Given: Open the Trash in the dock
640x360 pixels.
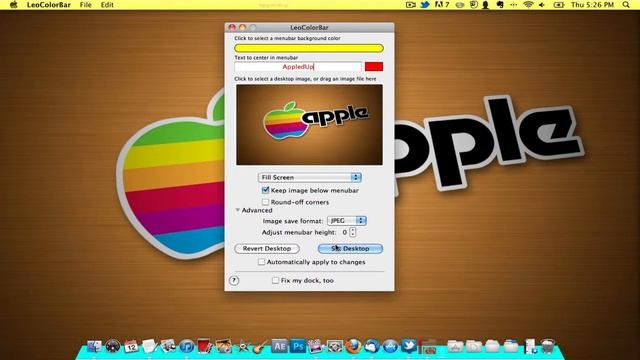Looking at the screenshot, I should click(548, 346).
